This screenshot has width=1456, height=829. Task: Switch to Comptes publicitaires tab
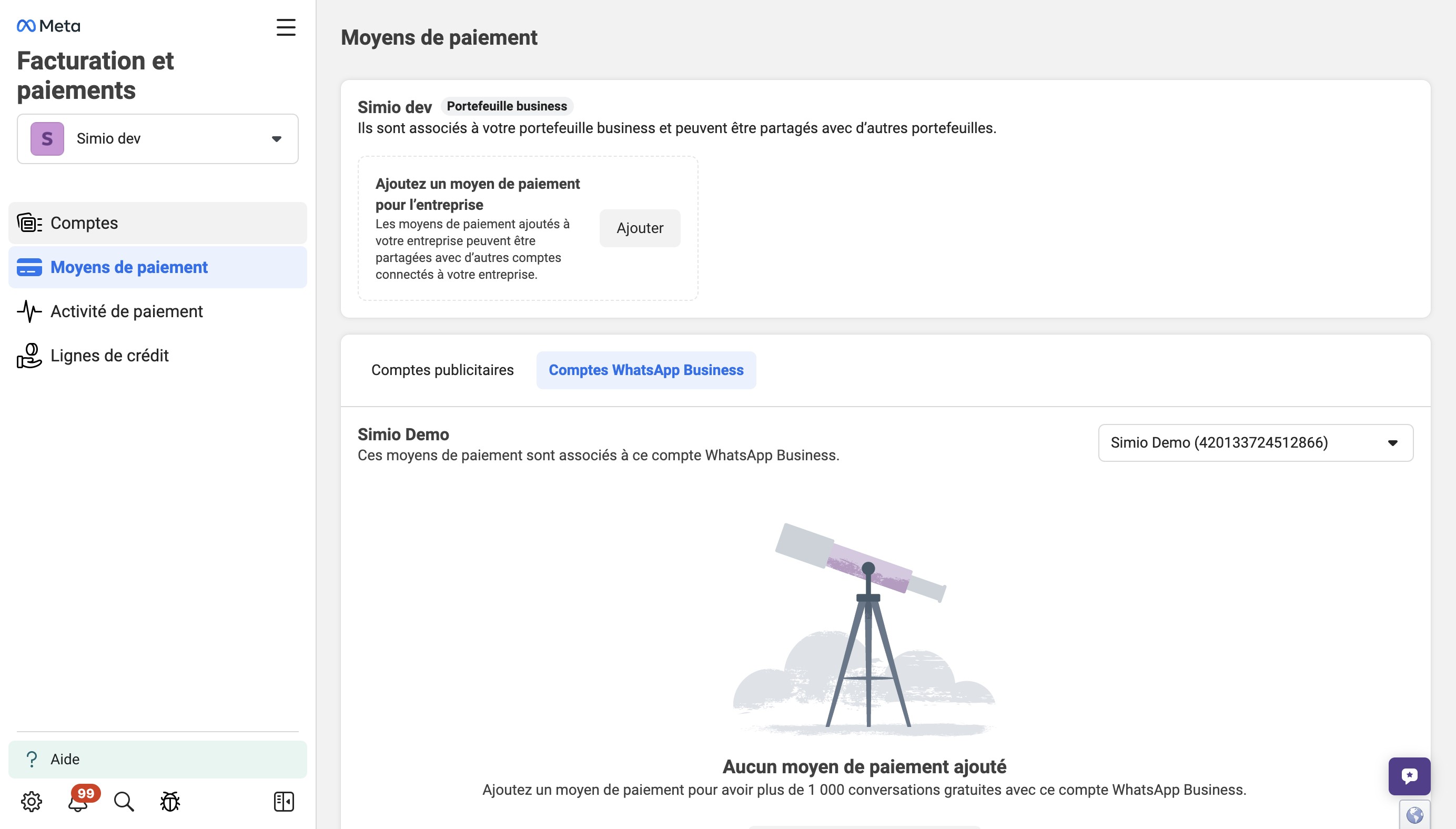442,370
